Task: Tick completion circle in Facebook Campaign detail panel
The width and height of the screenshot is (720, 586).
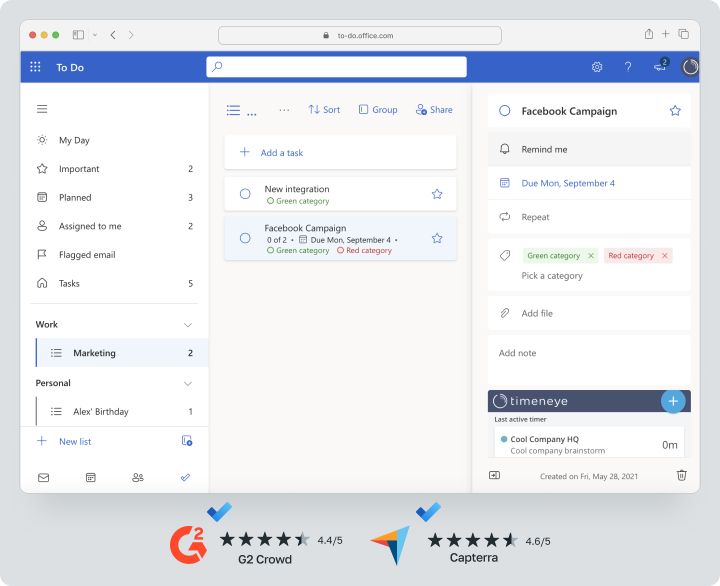Action: (505, 111)
